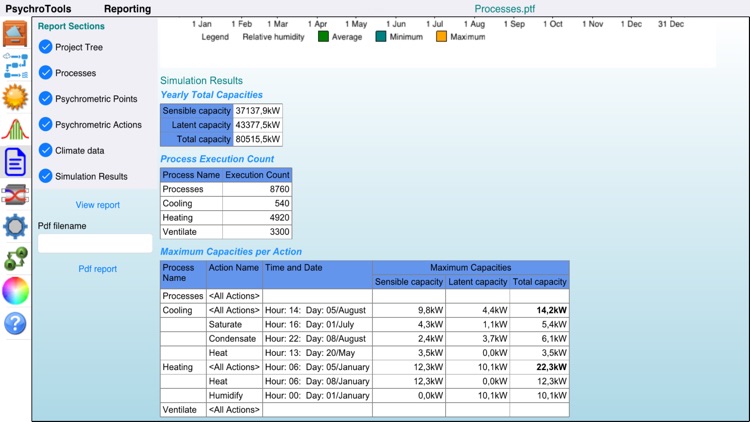
Task: Focus the Pdf filename input field
Action: click(95, 244)
